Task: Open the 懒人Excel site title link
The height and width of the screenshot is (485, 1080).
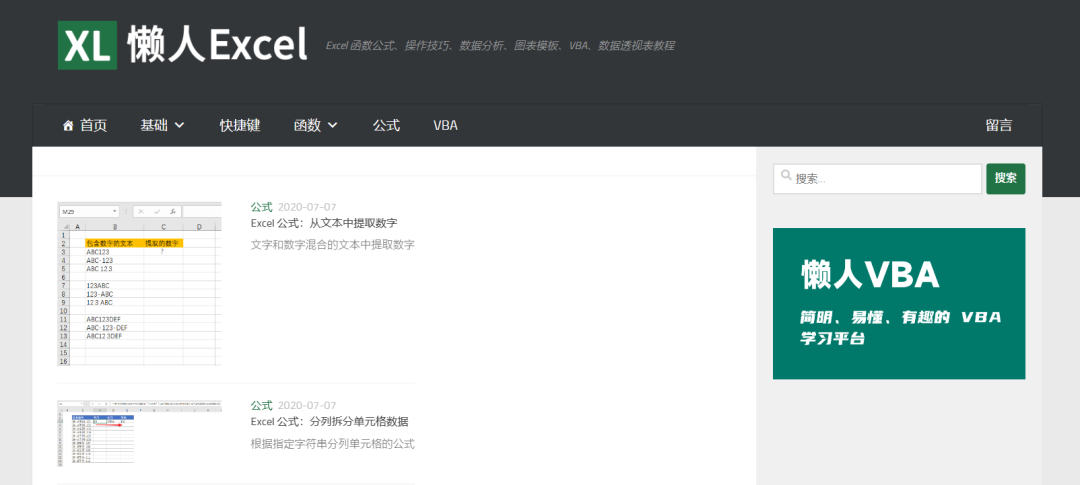Action: (217, 45)
